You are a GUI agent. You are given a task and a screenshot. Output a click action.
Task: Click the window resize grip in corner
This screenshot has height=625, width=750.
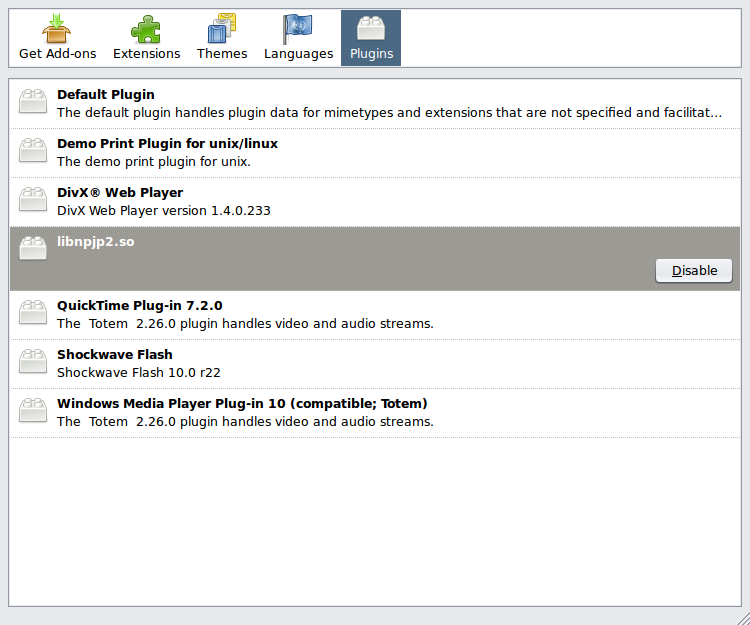742,618
